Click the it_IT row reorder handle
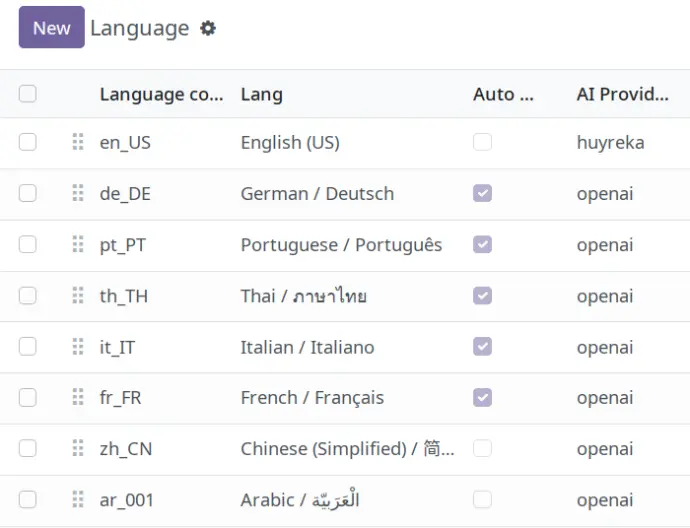 tap(78, 347)
